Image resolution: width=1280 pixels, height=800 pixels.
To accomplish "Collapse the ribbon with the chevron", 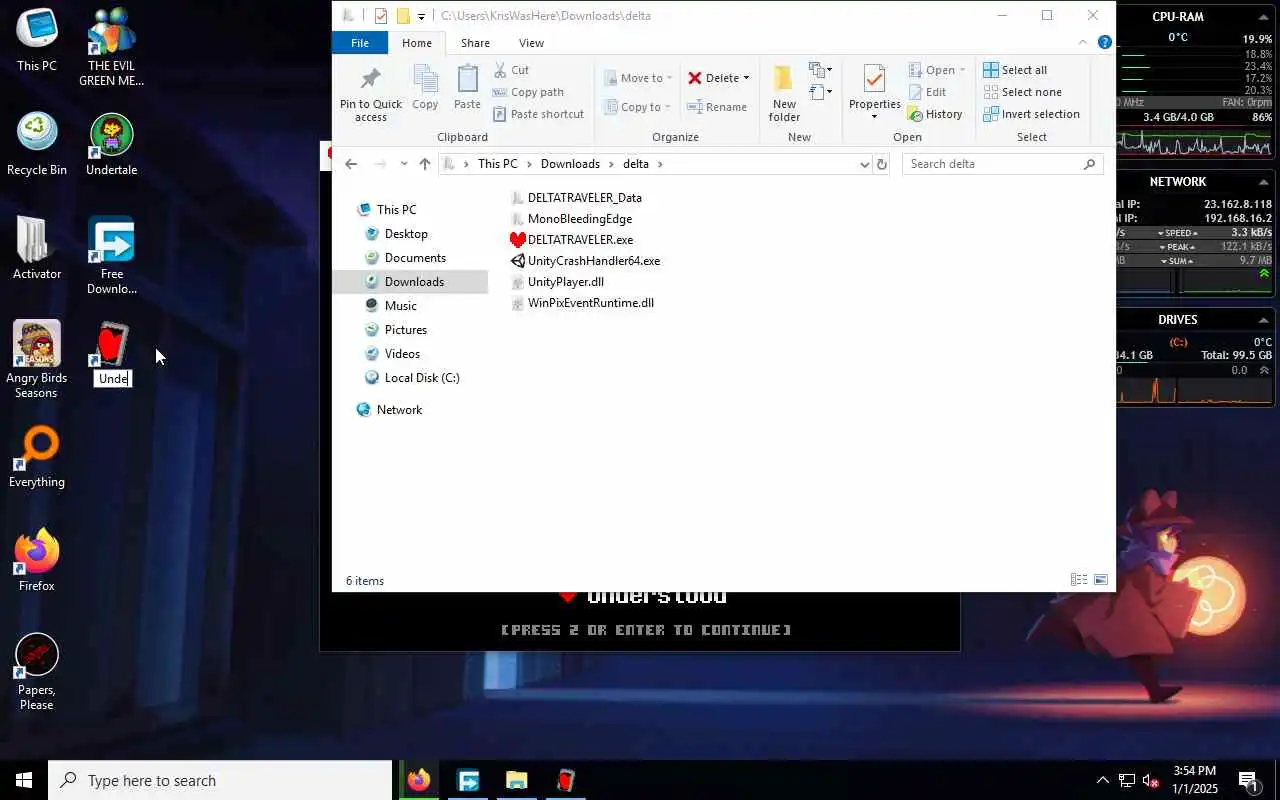I will (x=1083, y=42).
